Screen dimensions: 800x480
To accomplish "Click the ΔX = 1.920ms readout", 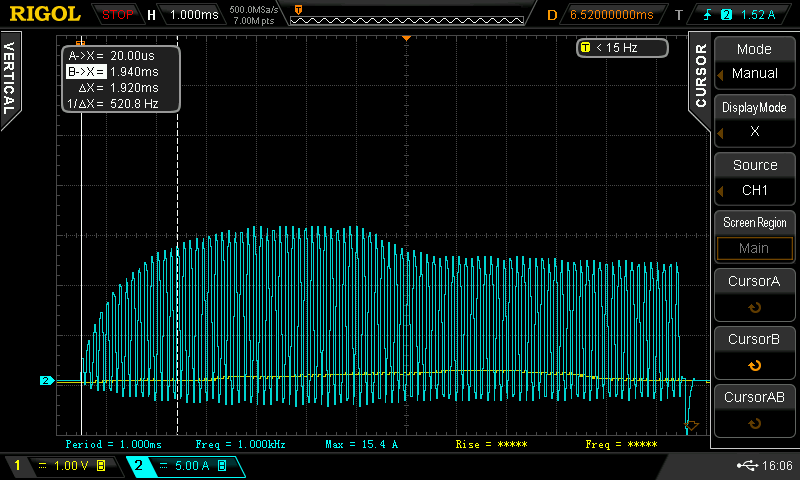I will 118,87.
